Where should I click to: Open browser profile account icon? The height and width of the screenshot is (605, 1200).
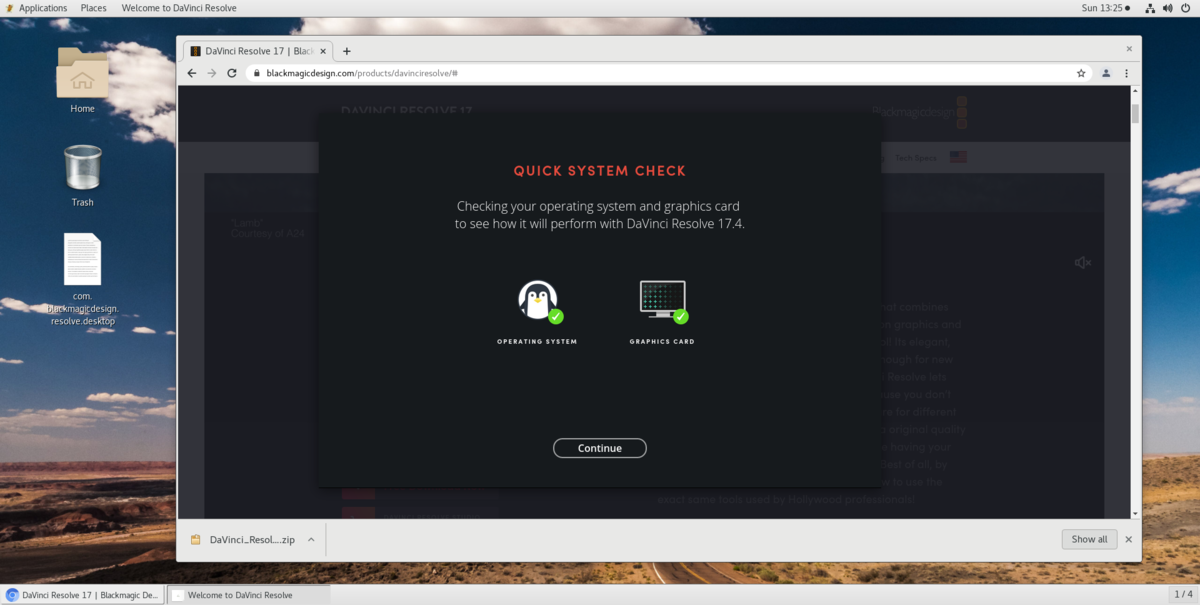[x=1106, y=73]
